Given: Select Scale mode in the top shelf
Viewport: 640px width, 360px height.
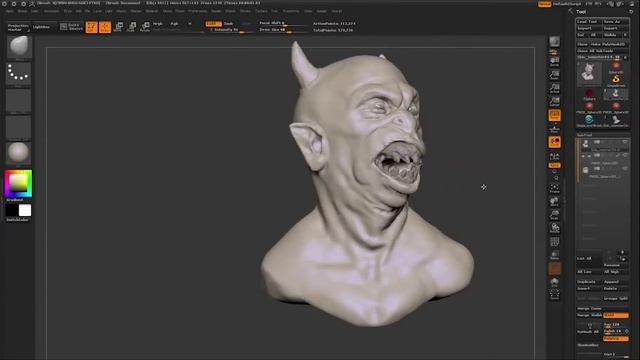Looking at the screenshot, I should pos(131,27).
